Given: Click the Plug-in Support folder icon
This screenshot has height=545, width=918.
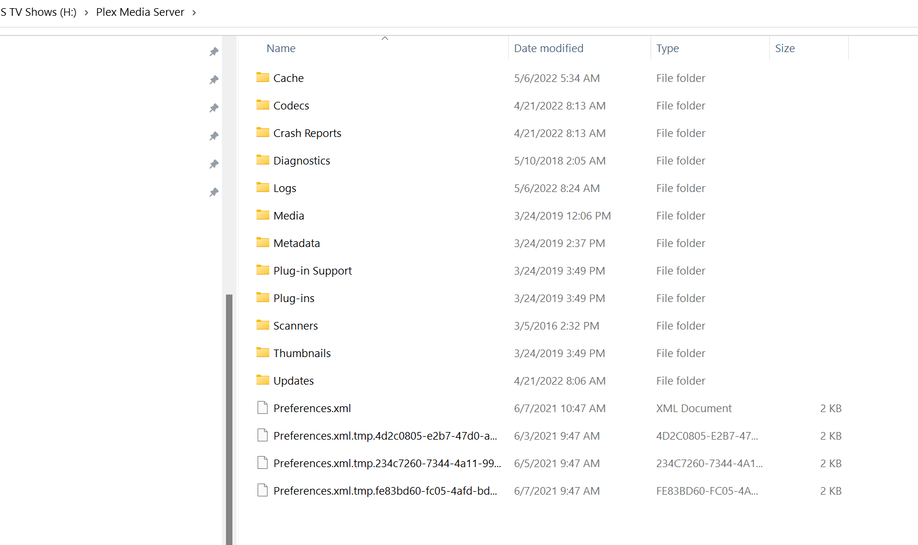Looking at the screenshot, I should pos(263,270).
